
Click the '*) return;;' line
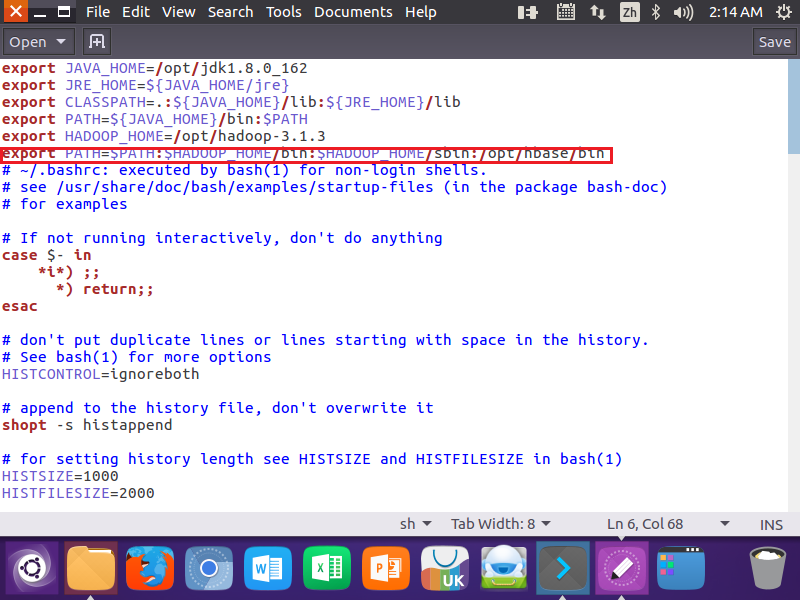click(105, 289)
